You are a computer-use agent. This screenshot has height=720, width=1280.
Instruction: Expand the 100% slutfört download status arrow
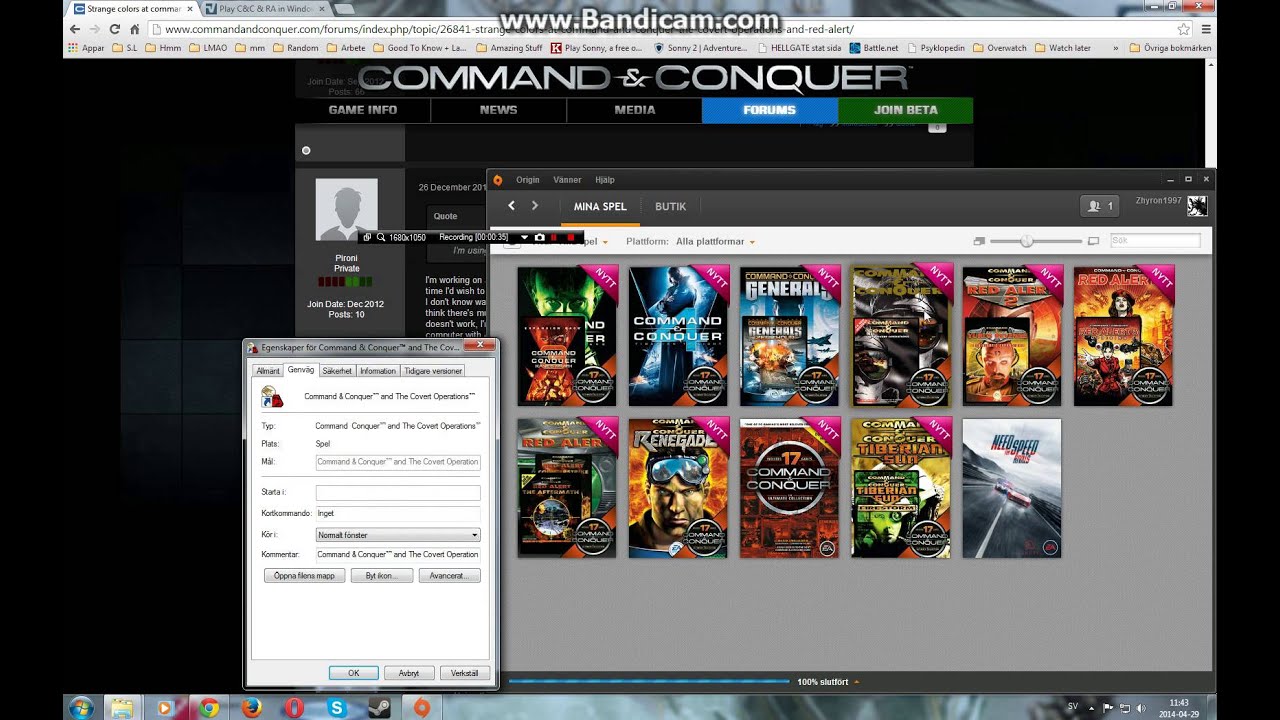pos(856,682)
